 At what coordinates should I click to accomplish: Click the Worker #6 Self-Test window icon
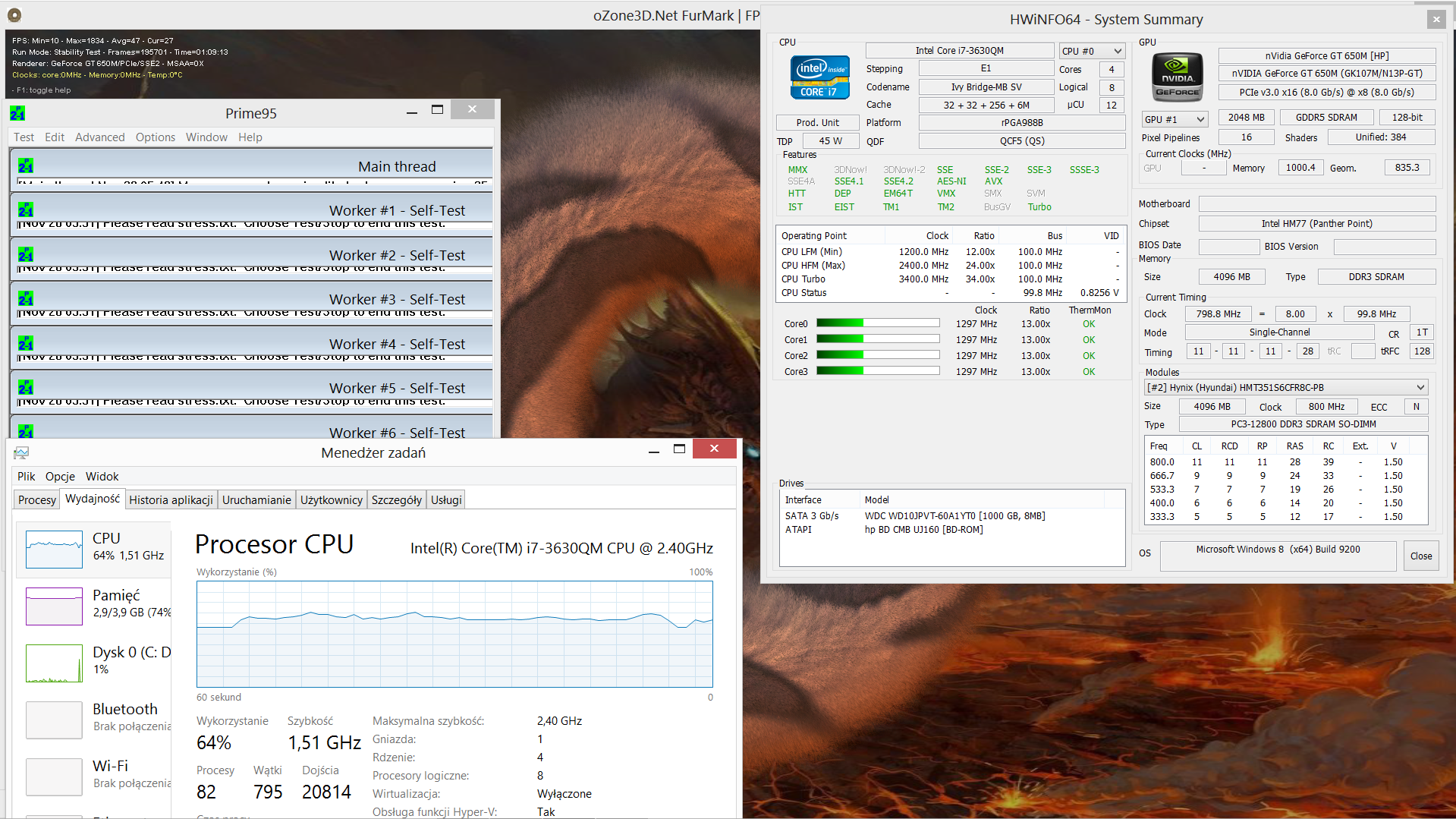click(x=25, y=432)
